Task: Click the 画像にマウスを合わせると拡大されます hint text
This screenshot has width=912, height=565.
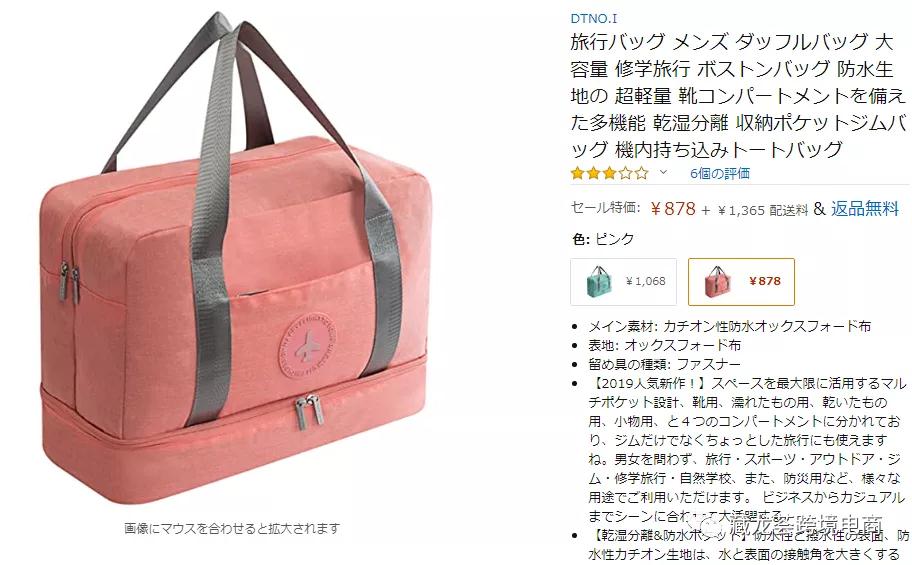Action: coord(232,528)
